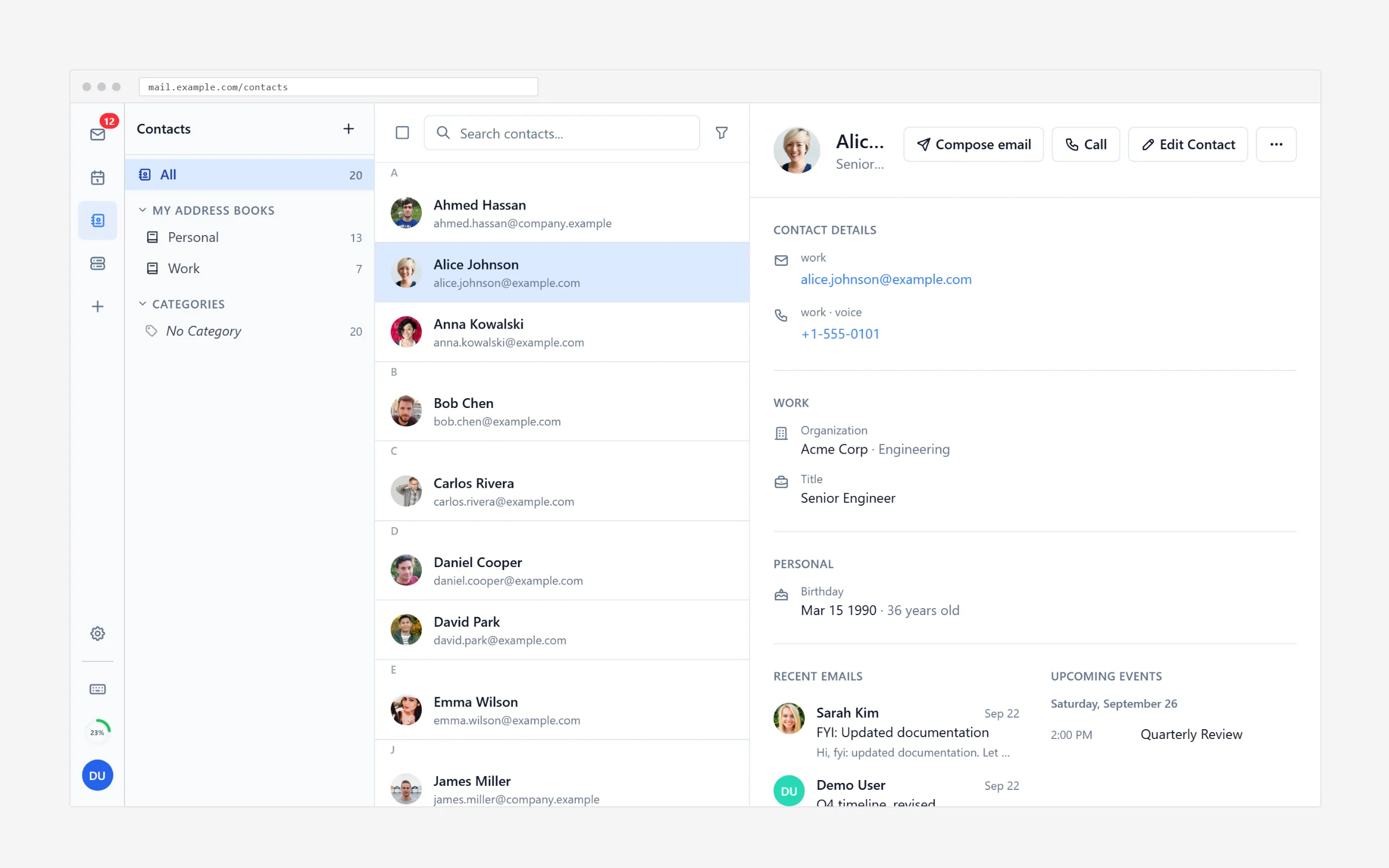The height and width of the screenshot is (868, 1389).
Task: Open keyboard shortcuts icon
Action: click(98, 689)
